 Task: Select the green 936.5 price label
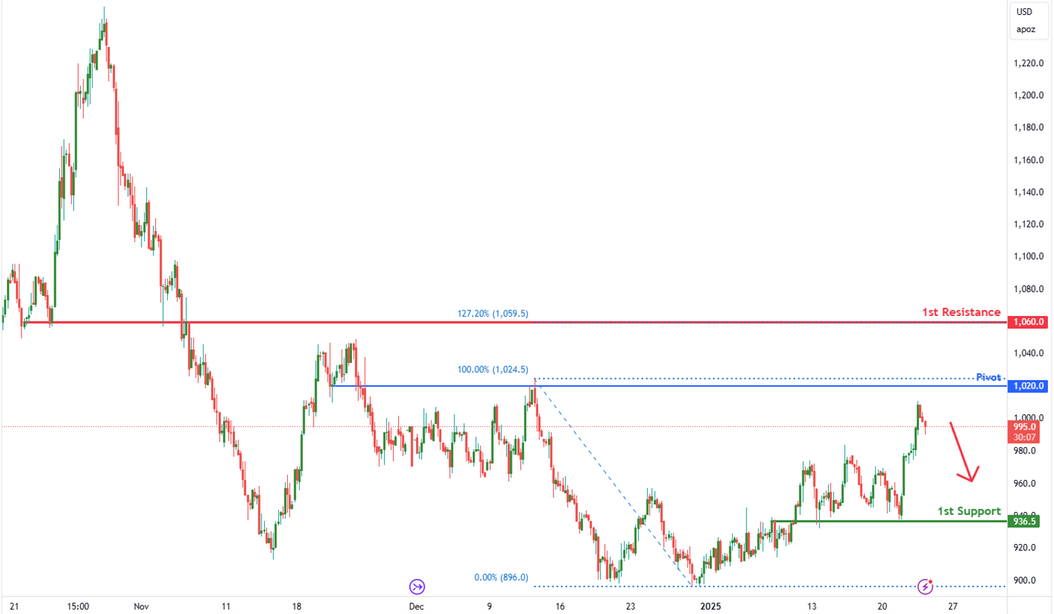pos(1024,521)
